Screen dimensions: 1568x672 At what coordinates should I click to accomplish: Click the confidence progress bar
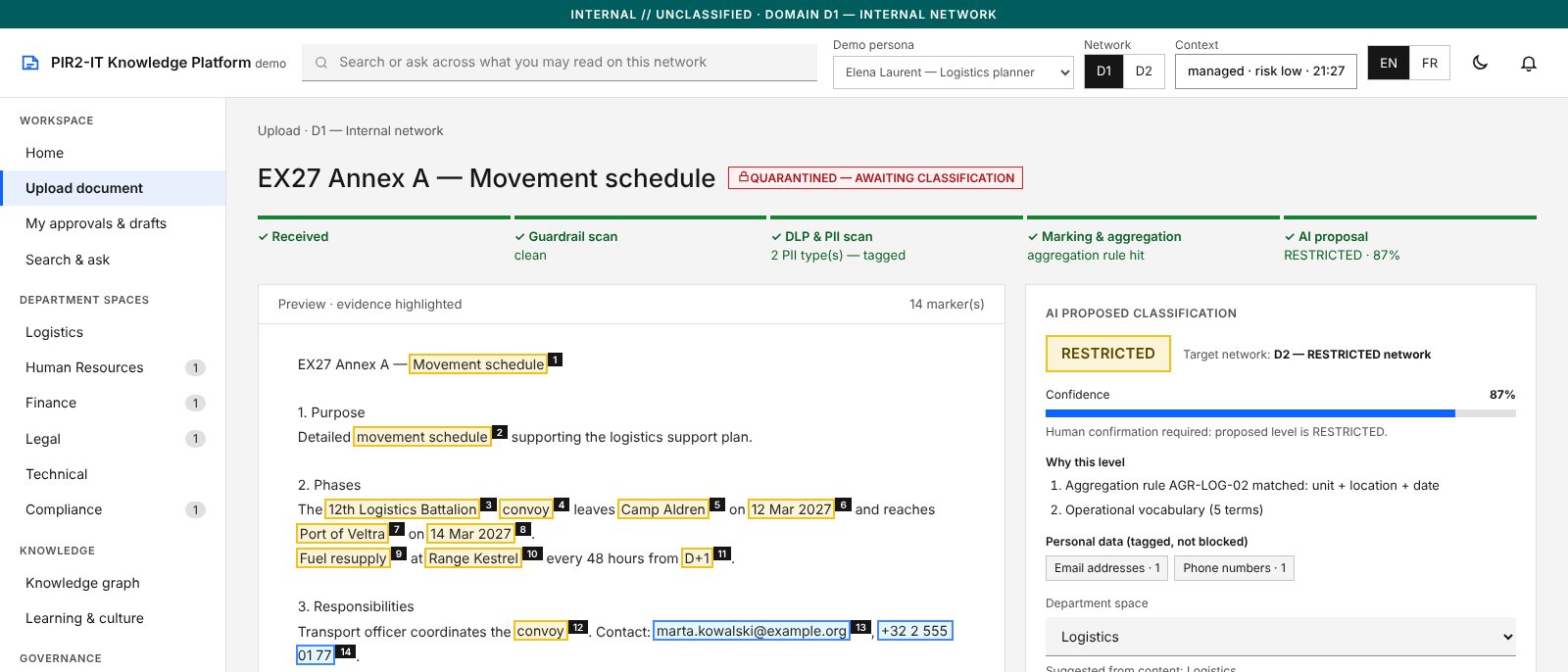click(x=1281, y=413)
